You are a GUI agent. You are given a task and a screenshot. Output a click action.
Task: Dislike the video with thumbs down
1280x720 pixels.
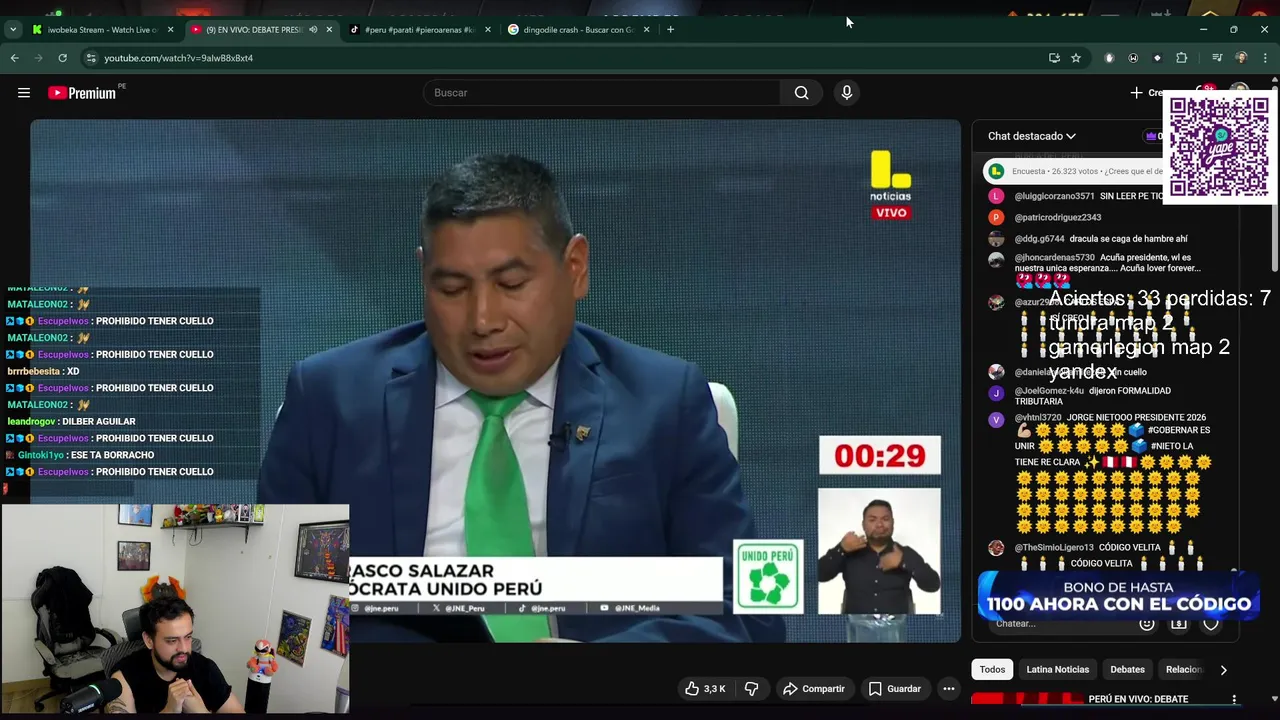click(752, 689)
